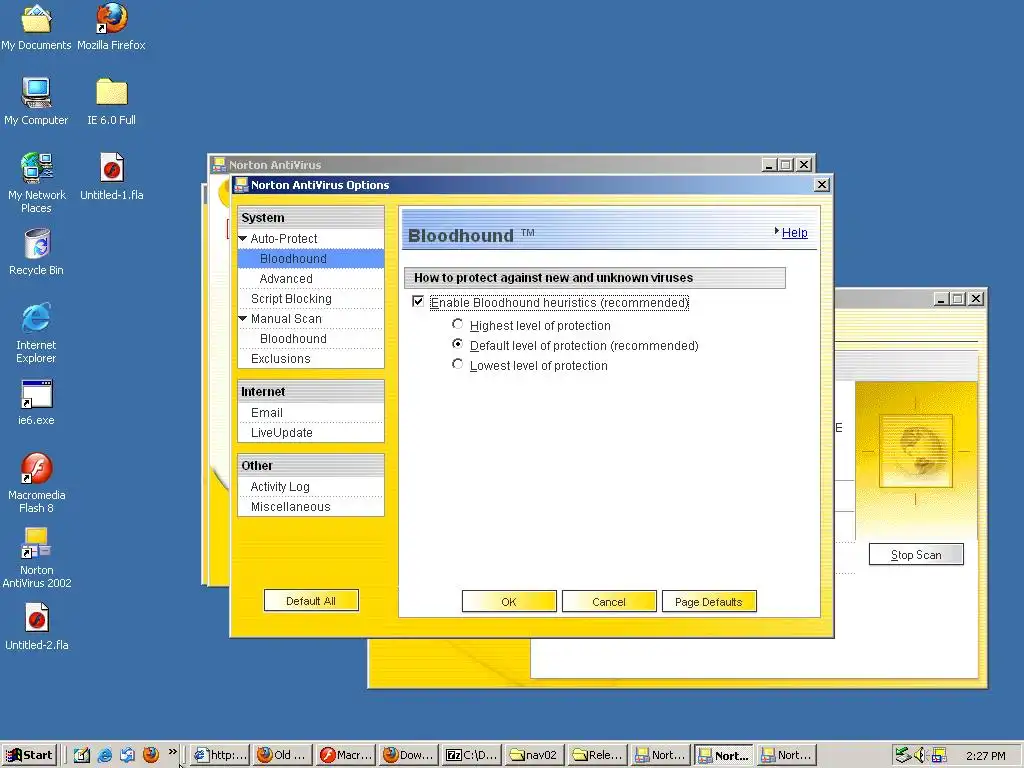Switch to Downloads taskbar button
This screenshot has height=768, width=1024.
[x=408, y=755]
